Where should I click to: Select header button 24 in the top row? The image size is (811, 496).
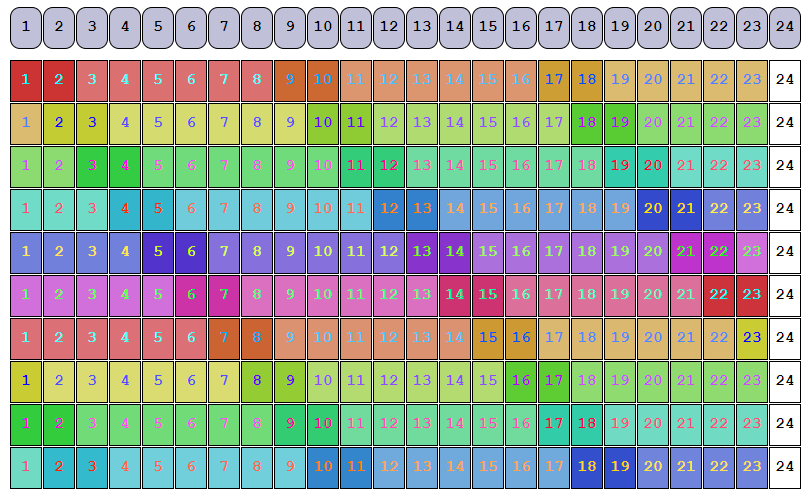tap(785, 27)
